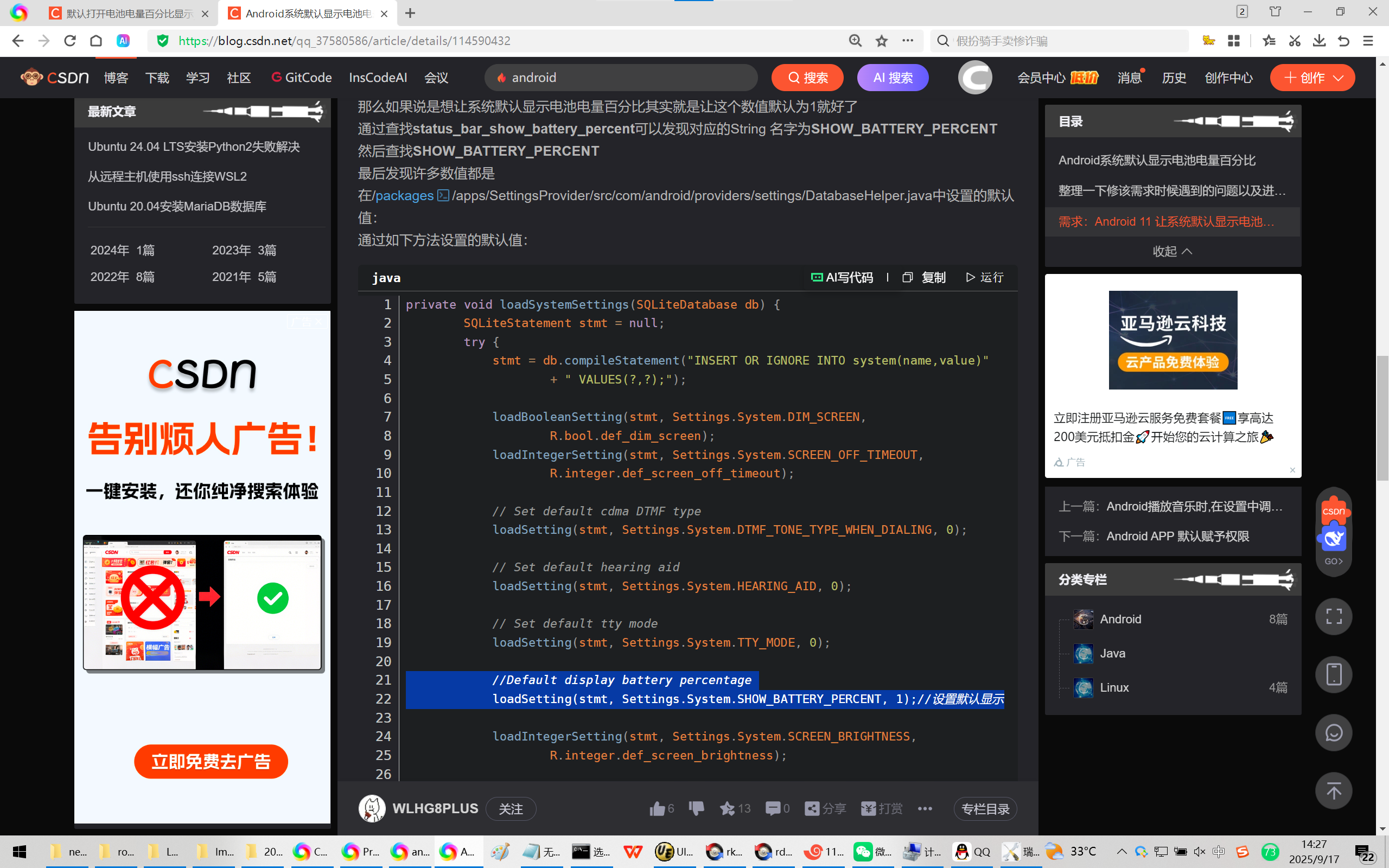1389x868 pixels.
Task: Close the Amazon cloud ad
Action: click(x=1292, y=470)
